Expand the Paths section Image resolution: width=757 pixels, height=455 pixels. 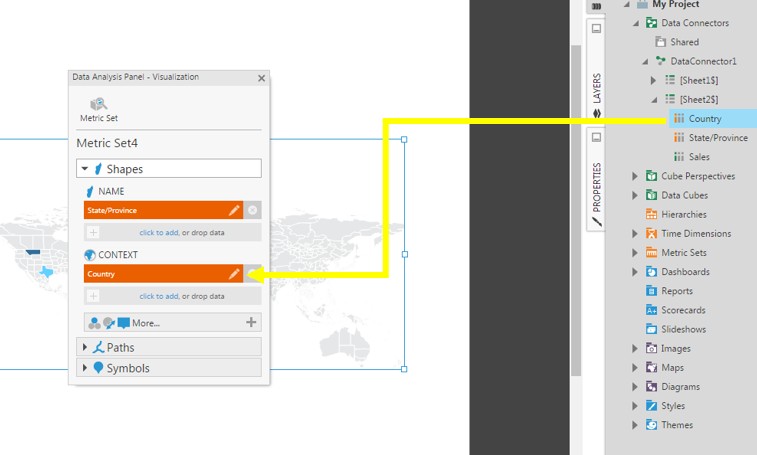(x=85, y=348)
